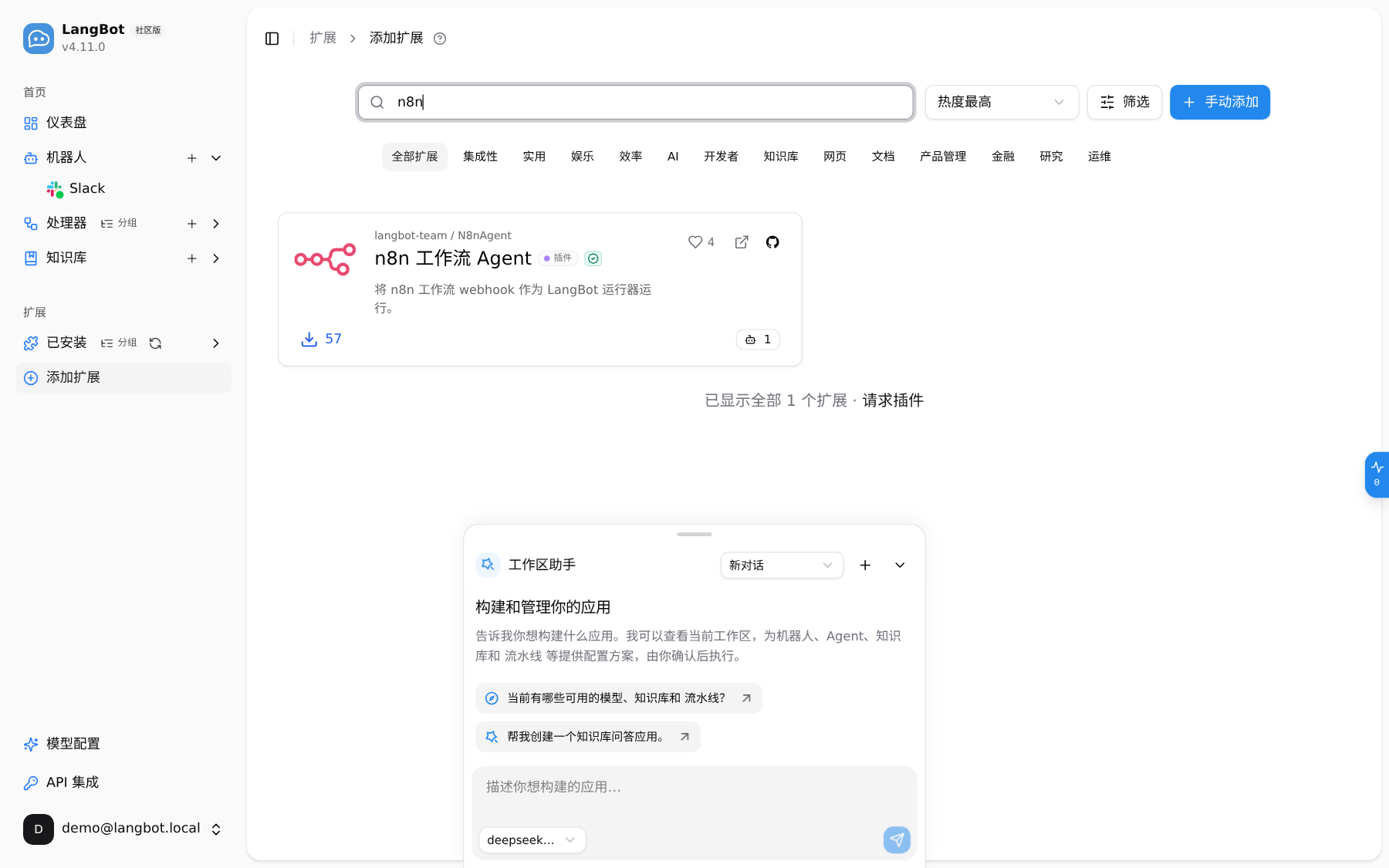Add a new 处理器 with plus icon
This screenshot has width=1389, height=868.
click(x=192, y=224)
